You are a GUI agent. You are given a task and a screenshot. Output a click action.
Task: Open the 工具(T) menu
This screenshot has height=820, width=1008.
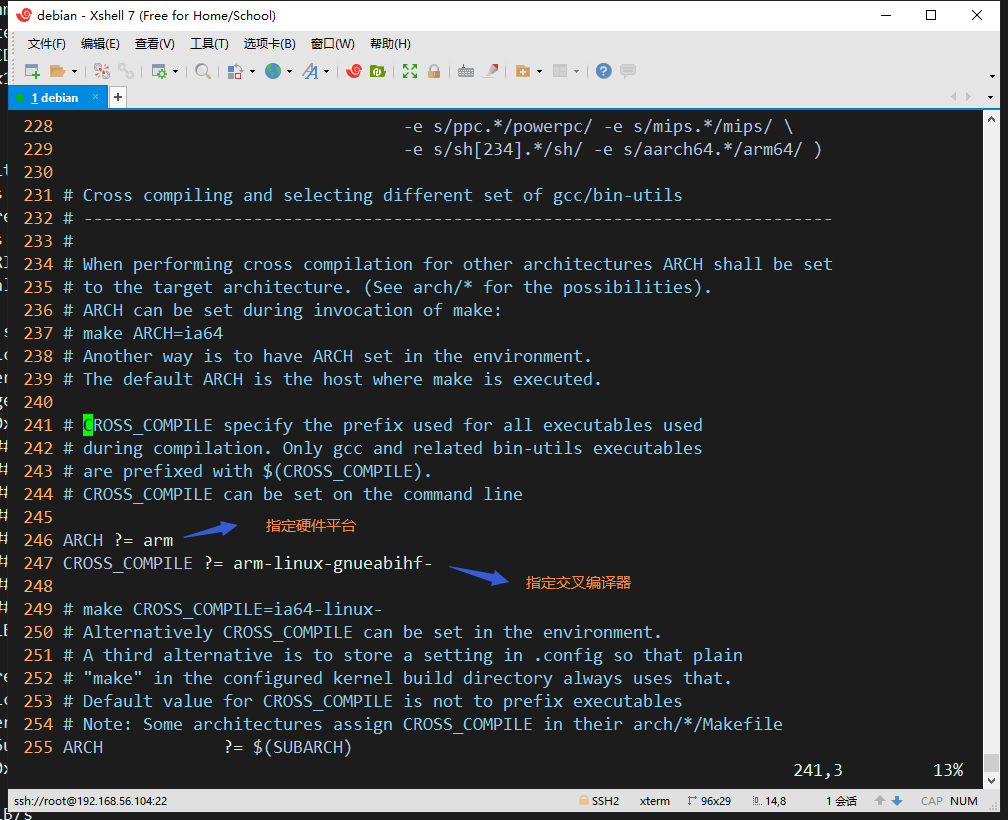click(209, 44)
